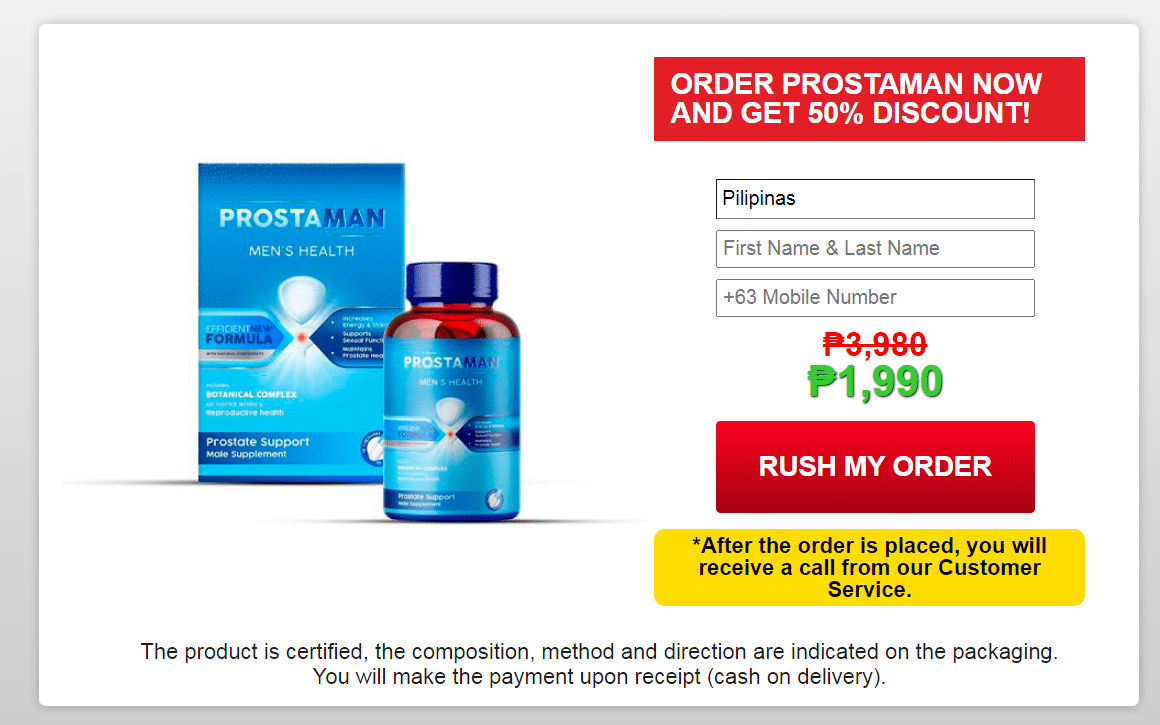This screenshot has height=725, width=1160.
Task: Click the product is certified text line
Action: [599, 652]
